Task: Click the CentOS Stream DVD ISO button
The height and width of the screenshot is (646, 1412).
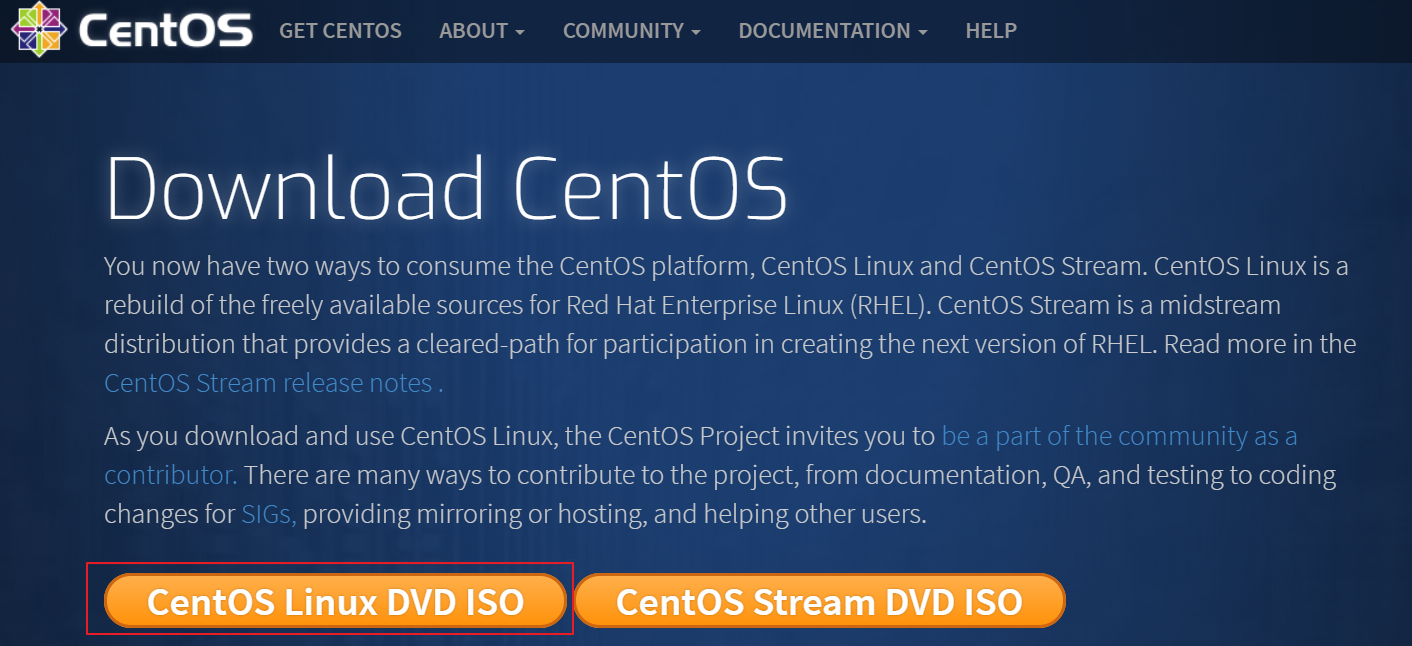Action: [819, 601]
